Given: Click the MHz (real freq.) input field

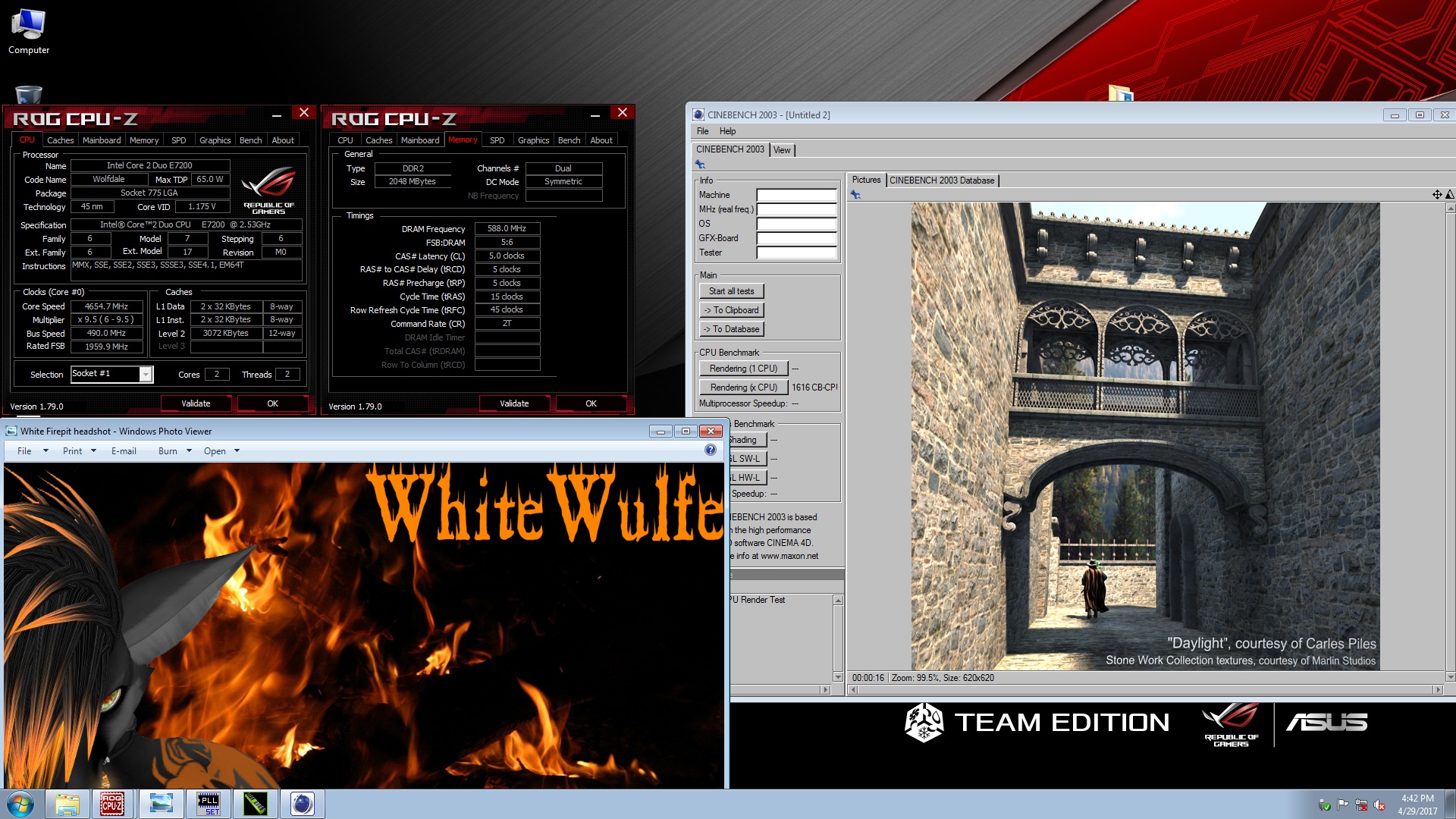Looking at the screenshot, I should [x=796, y=209].
